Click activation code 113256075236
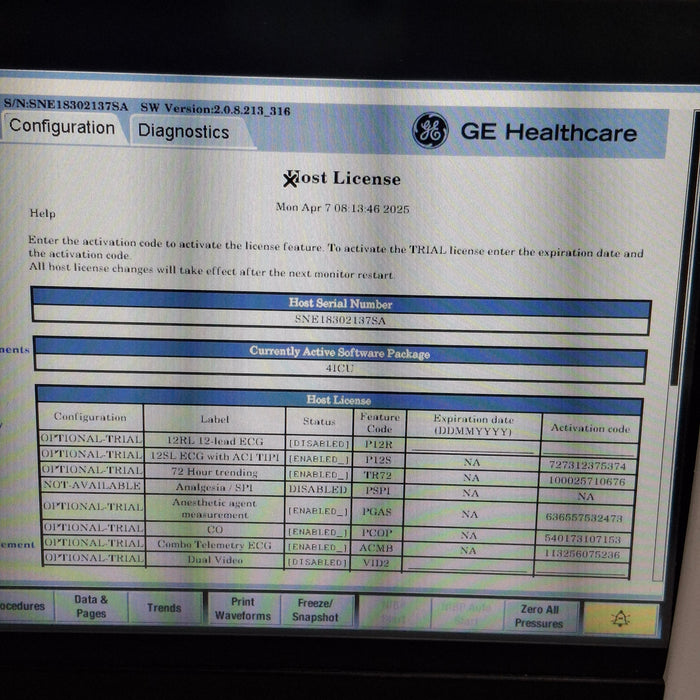Viewport: 700px width, 700px height. click(x=582, y=554)
